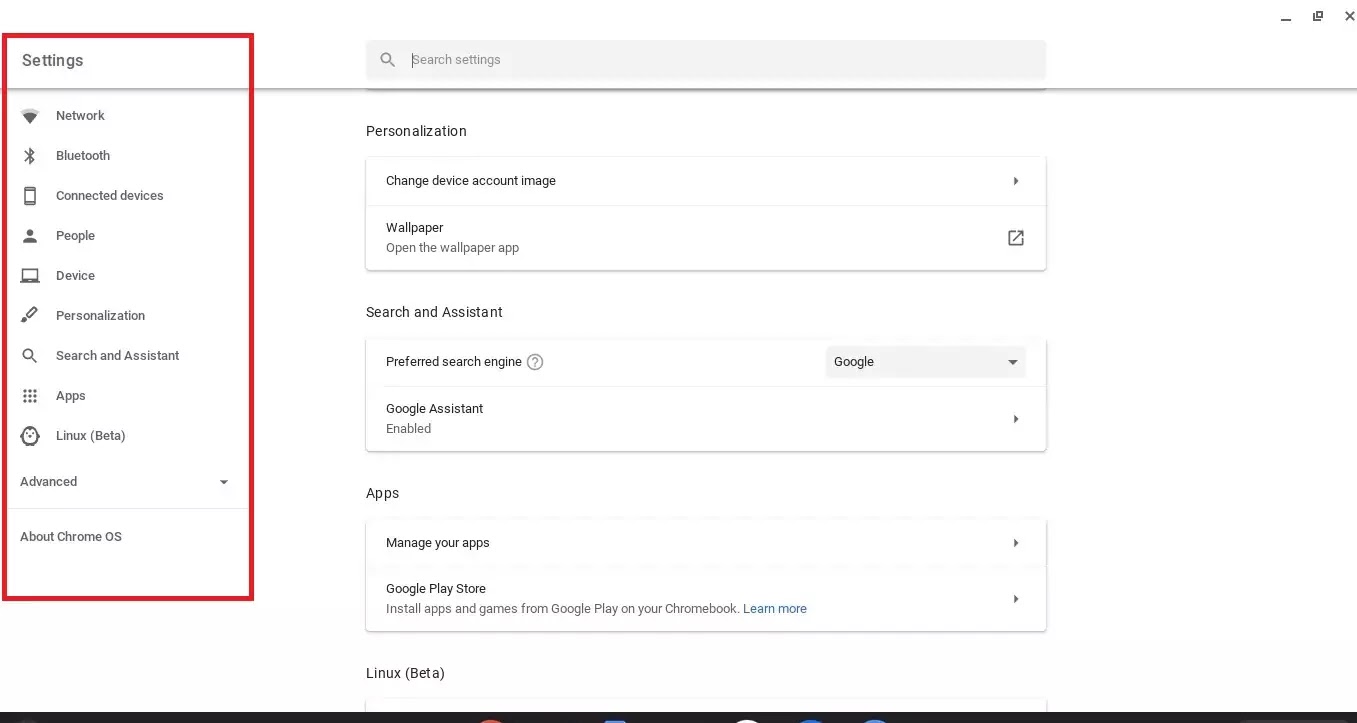1357x723 pixels.
Task: Click the search magnifier icon in search bar
Action: (x=388, y=60)
